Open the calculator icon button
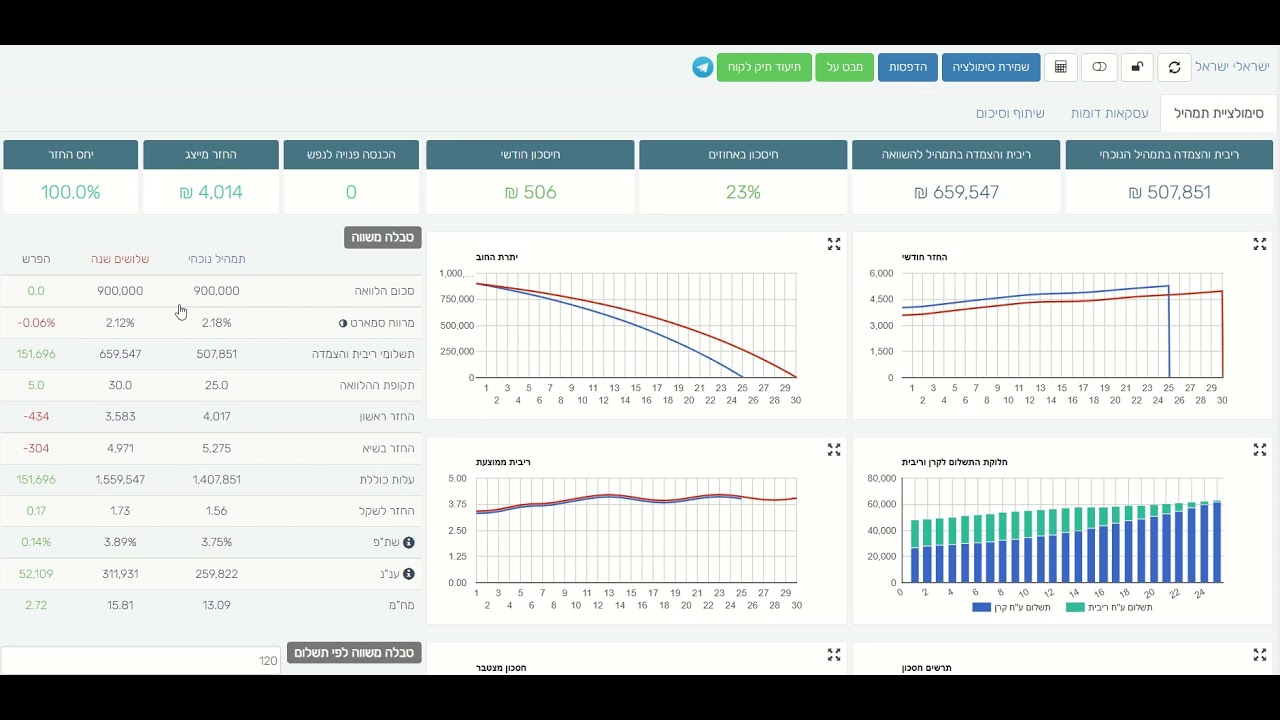The width and height of the screenshot is (1280, 720). point(1061,67)
